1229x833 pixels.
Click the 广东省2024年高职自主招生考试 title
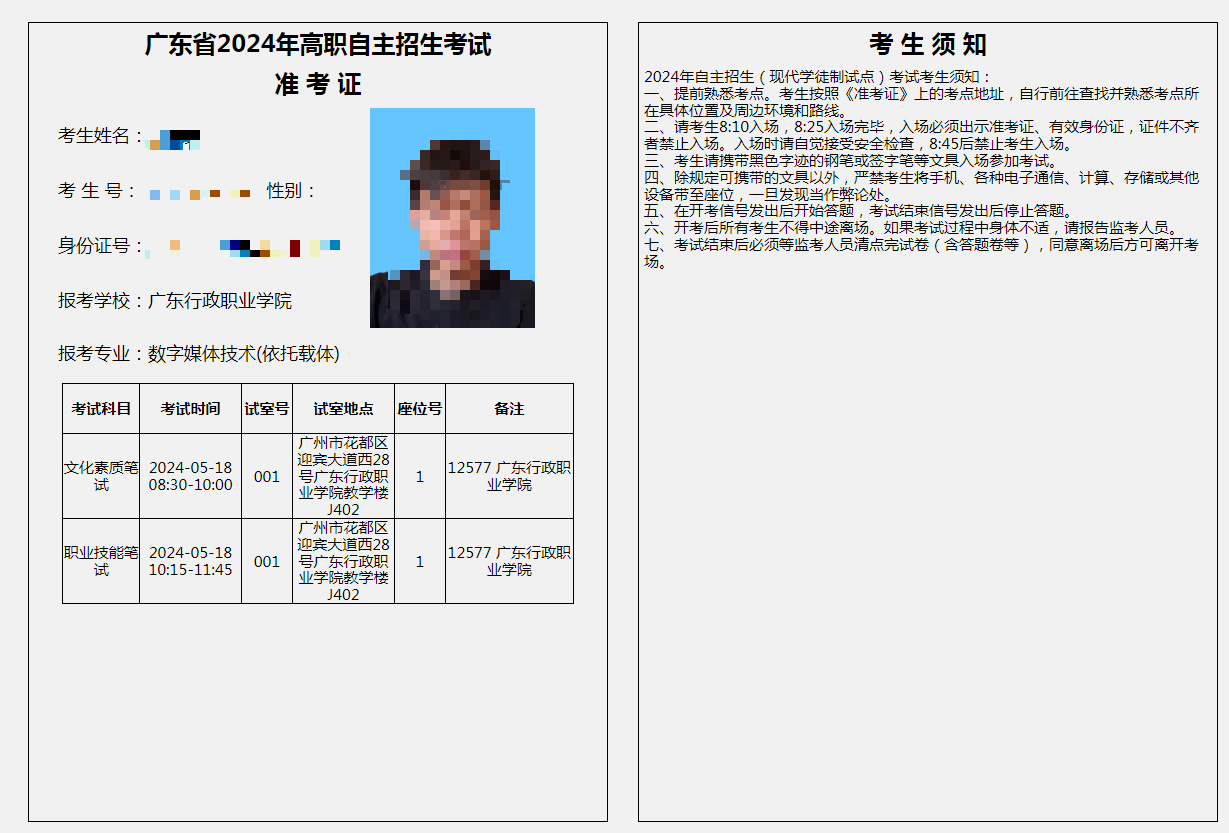[318, 45]
